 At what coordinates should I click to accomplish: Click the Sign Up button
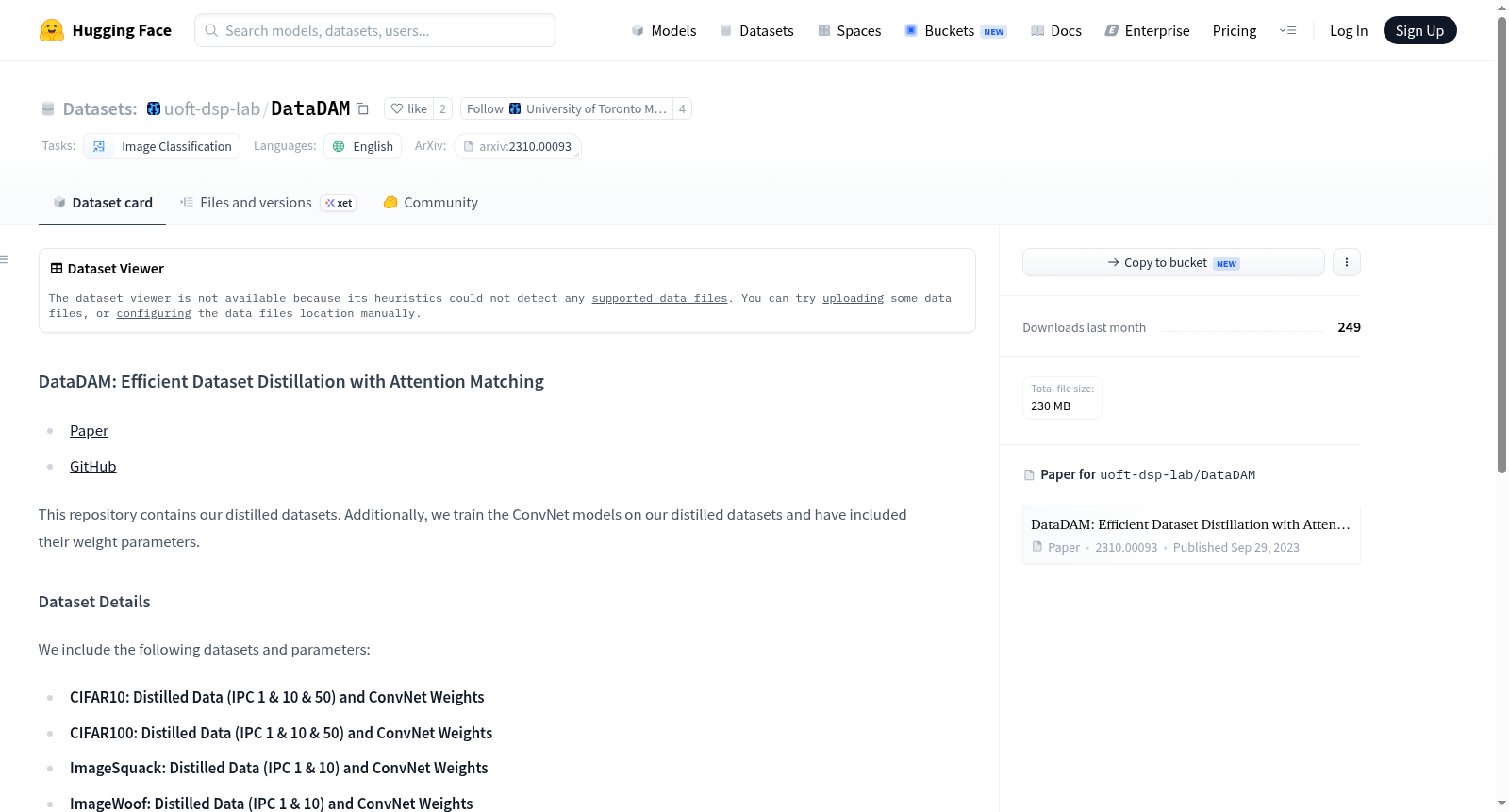pos(1419,30)
